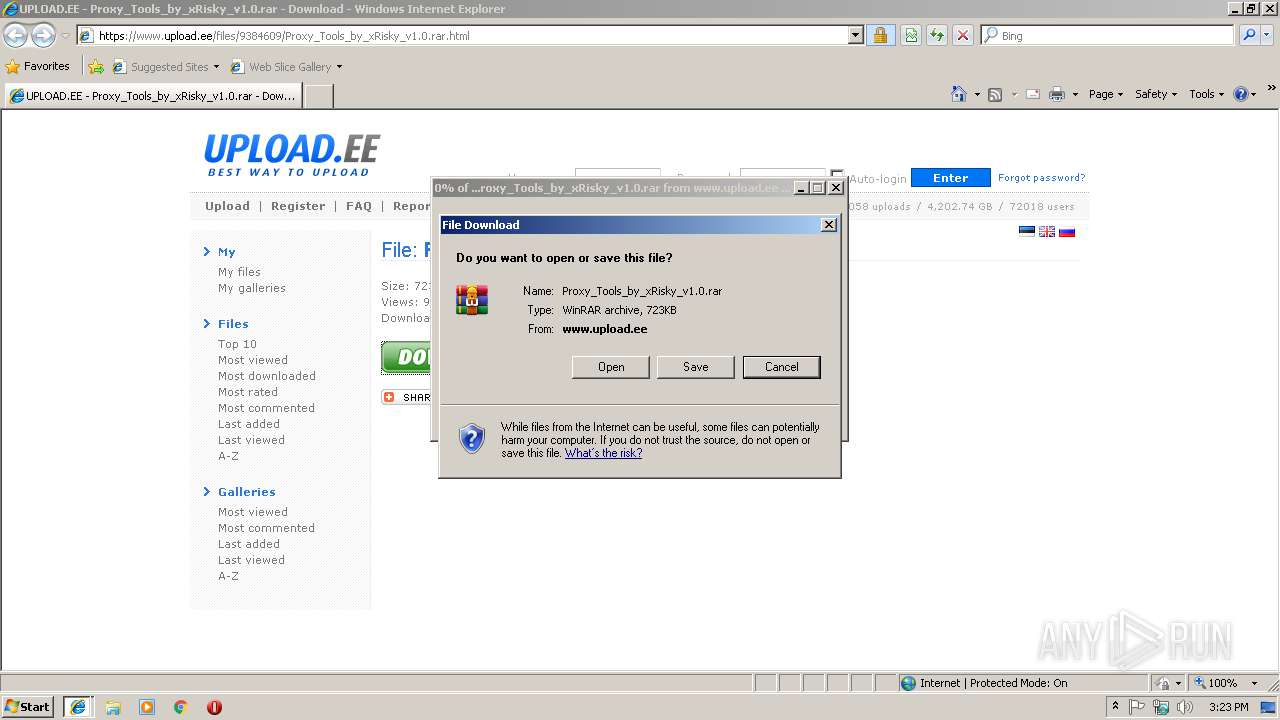1280x720 pixels.
Task: Click the Russian flag language icon
Action: [1067, 231]
